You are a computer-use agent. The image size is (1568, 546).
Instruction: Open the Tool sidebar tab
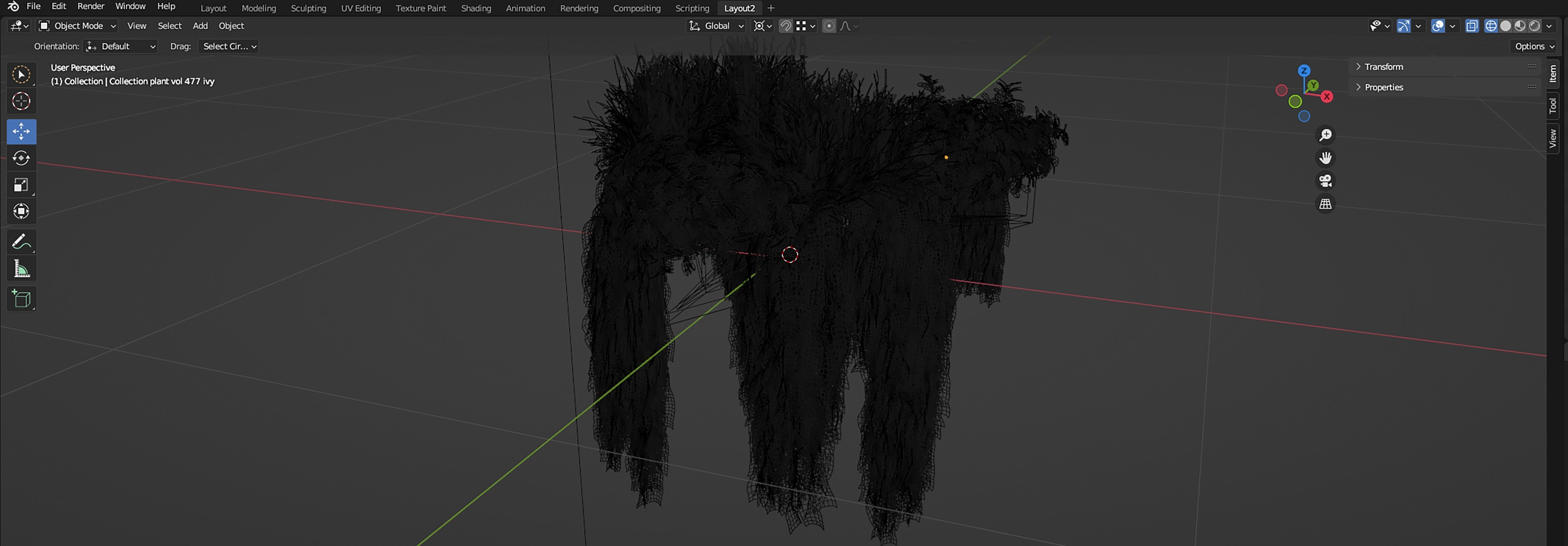tap(1553, 105)
